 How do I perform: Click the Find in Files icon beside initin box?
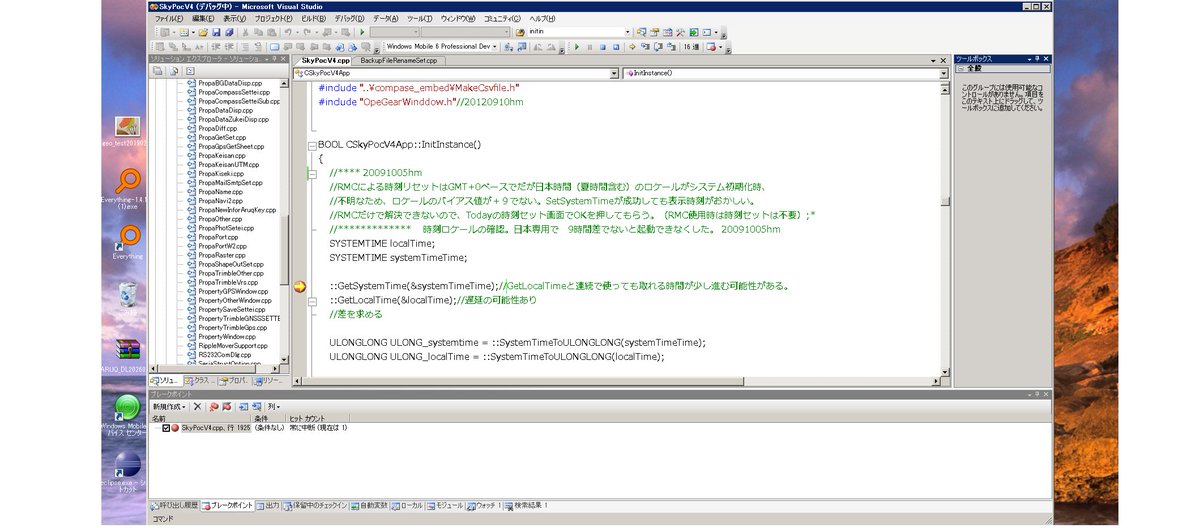(x=519, y=32)
